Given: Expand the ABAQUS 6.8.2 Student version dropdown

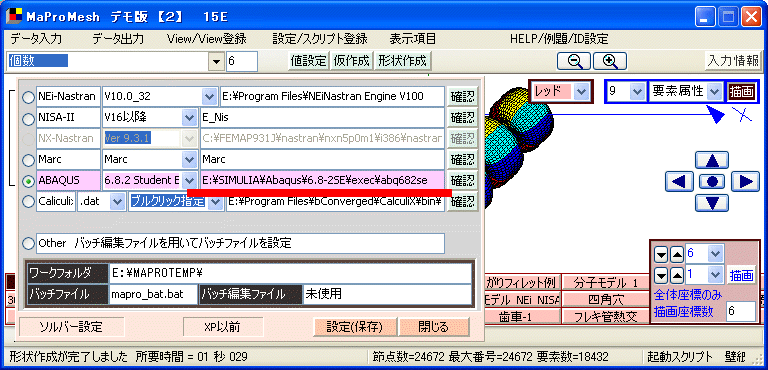Looking at the screenshot, I should [x=190, y=180].
